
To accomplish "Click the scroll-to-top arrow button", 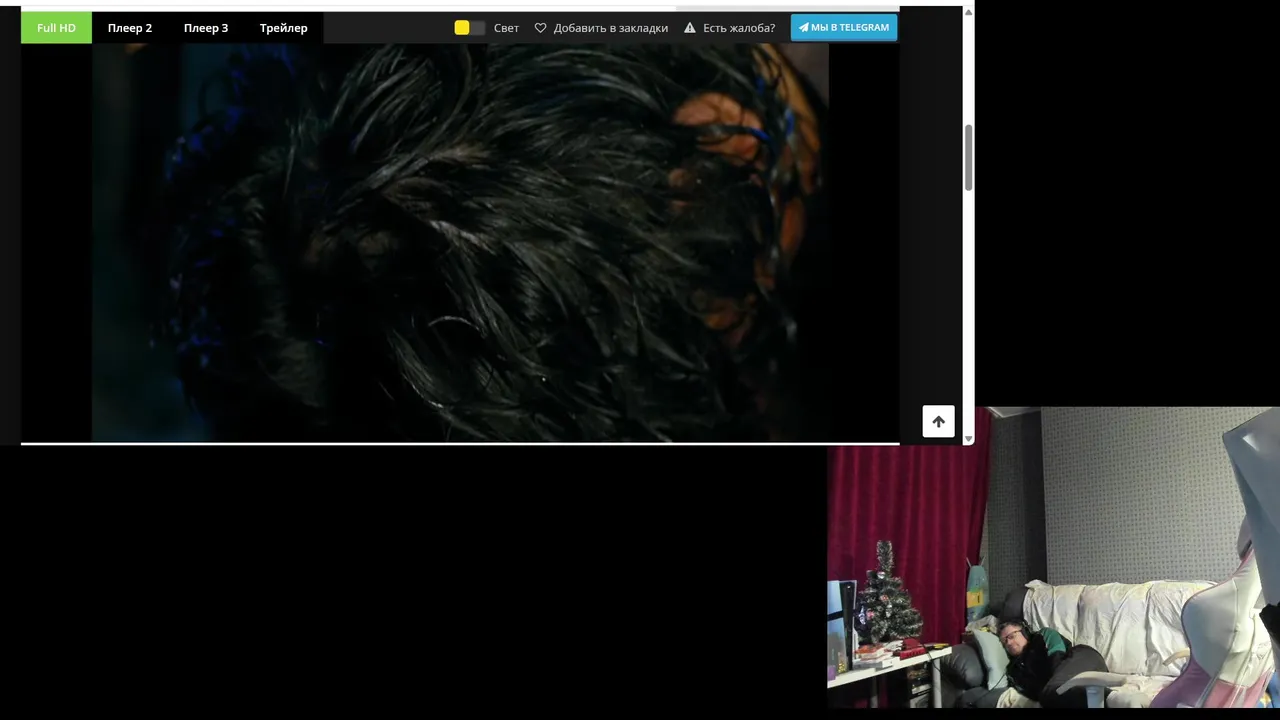I will pyautogui.click(x=938, y=421).
